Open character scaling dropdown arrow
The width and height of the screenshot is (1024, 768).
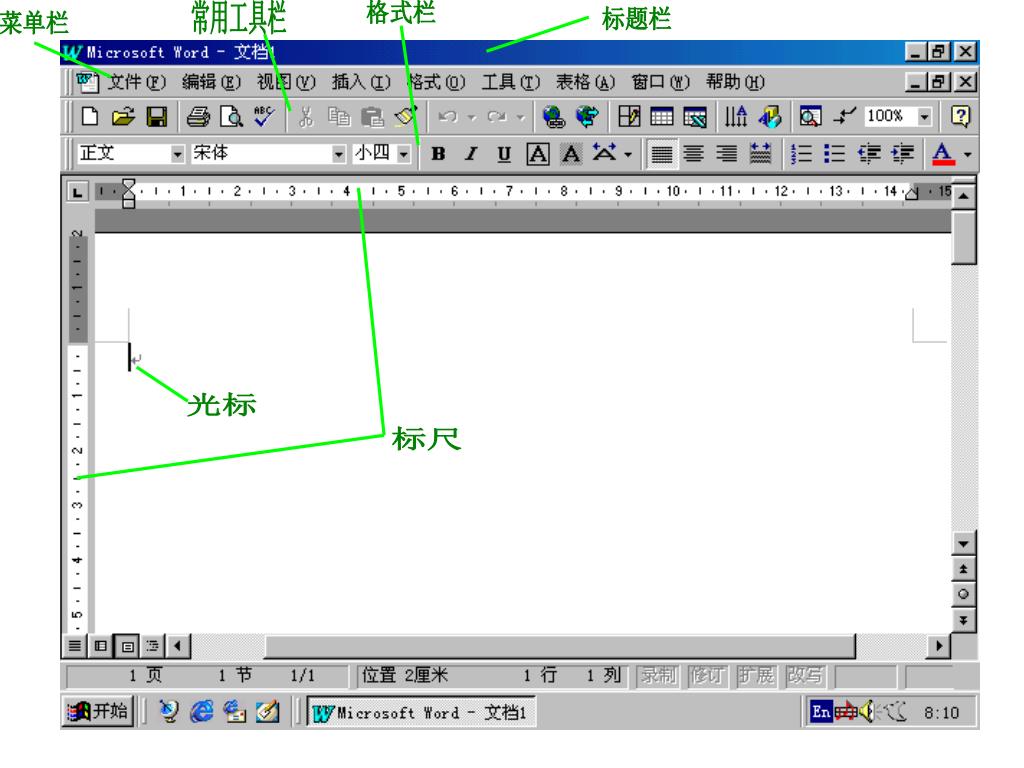(x=628, y=155)
